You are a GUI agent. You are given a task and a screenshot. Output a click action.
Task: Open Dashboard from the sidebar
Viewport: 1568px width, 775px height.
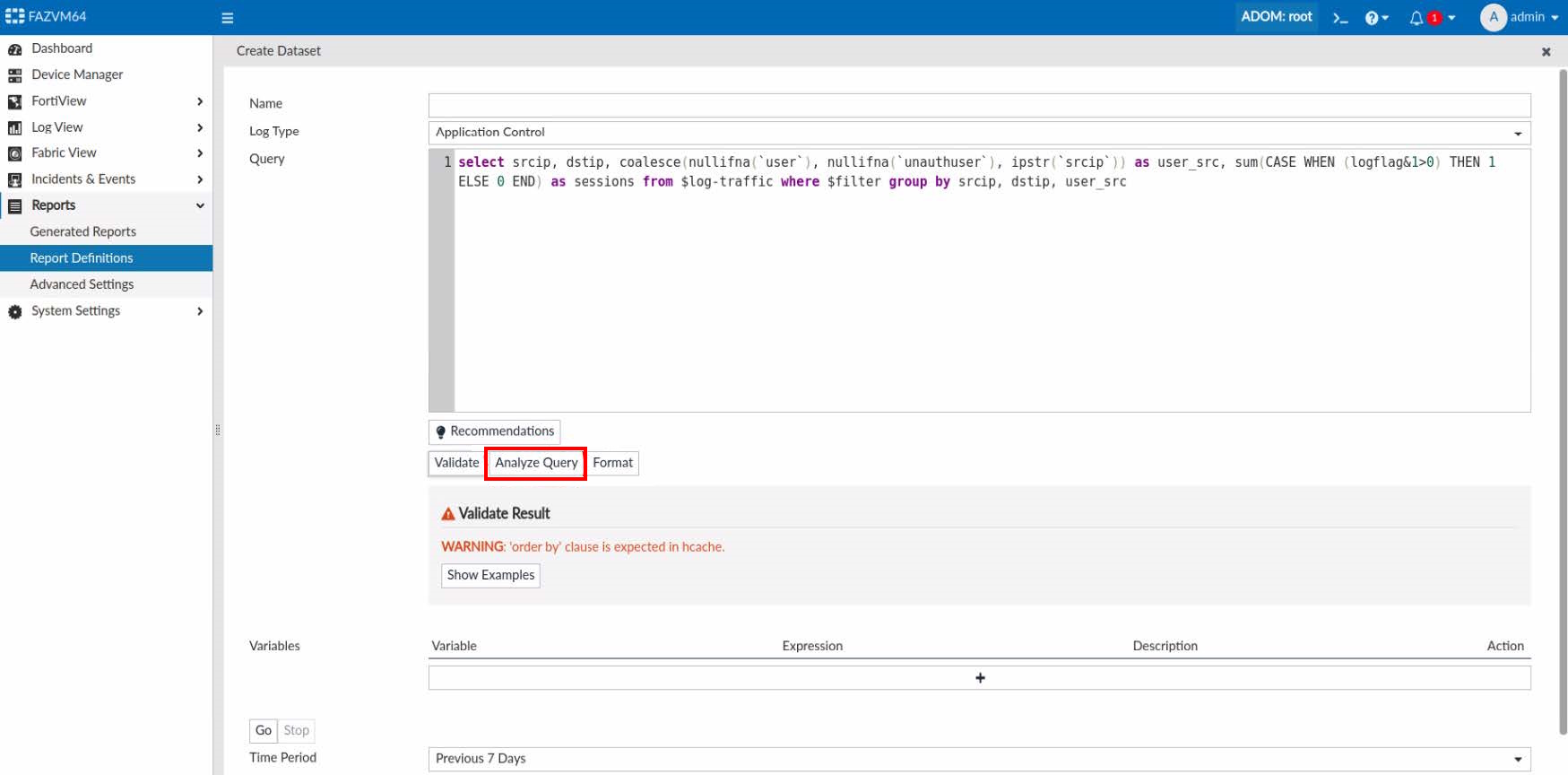pos(62,48)
